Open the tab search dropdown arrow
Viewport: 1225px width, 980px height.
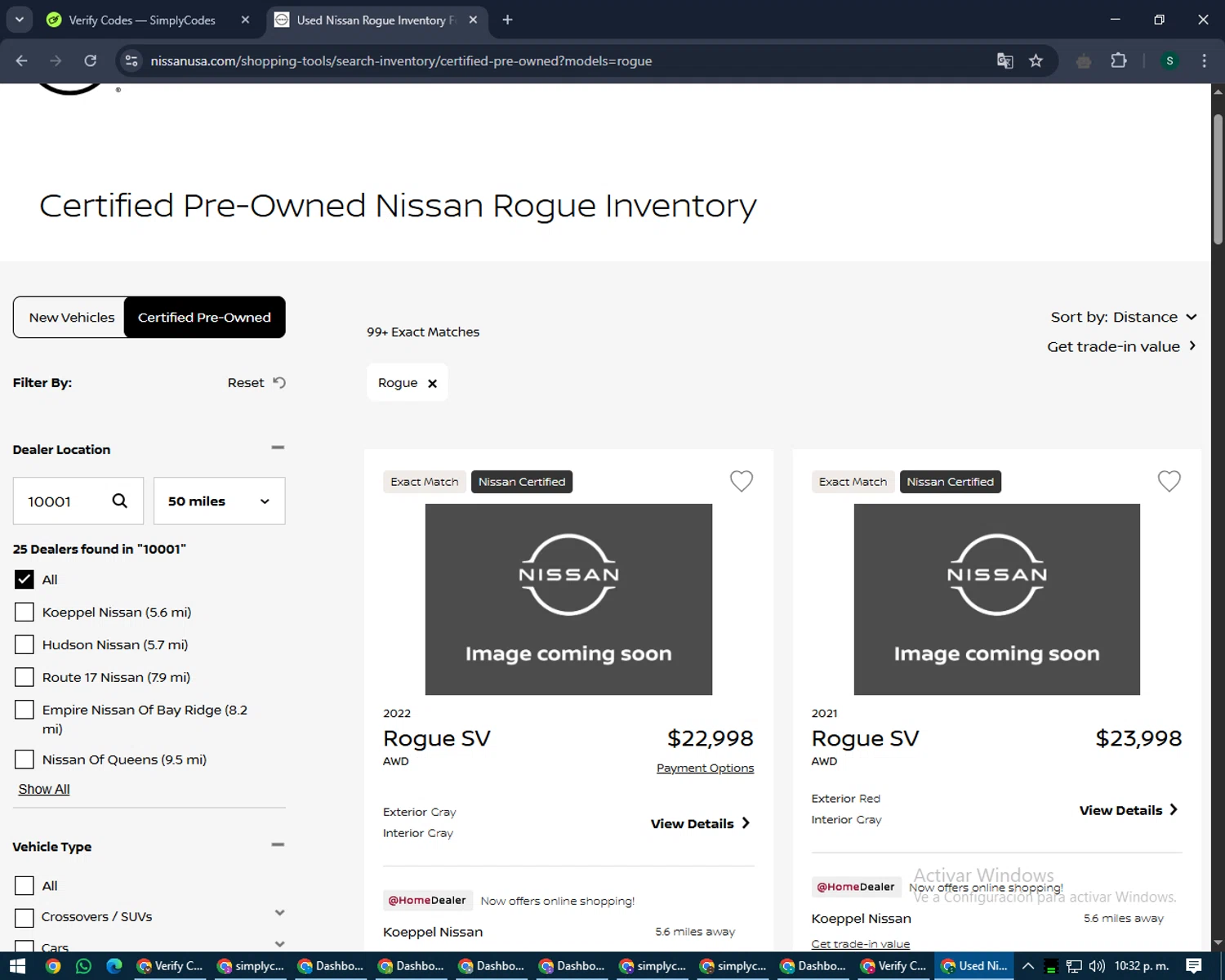(x=19, y=20)
